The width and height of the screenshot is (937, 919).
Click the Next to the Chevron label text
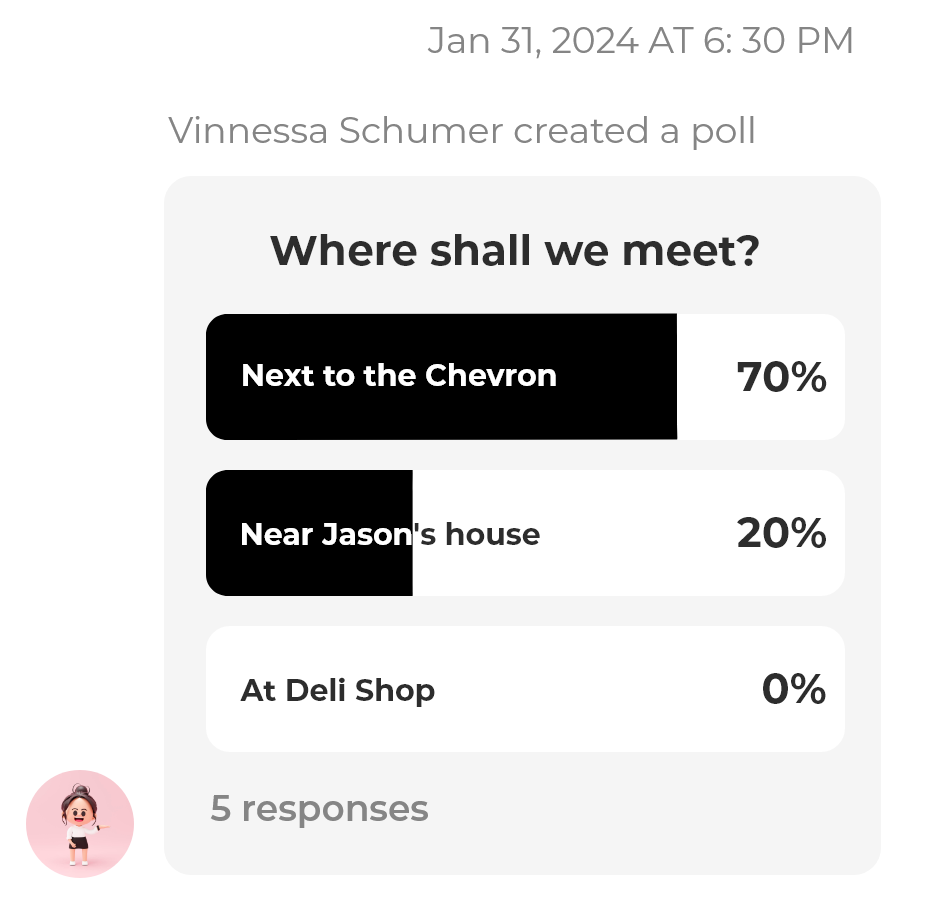pyautogui.click(x=399, y=375)
